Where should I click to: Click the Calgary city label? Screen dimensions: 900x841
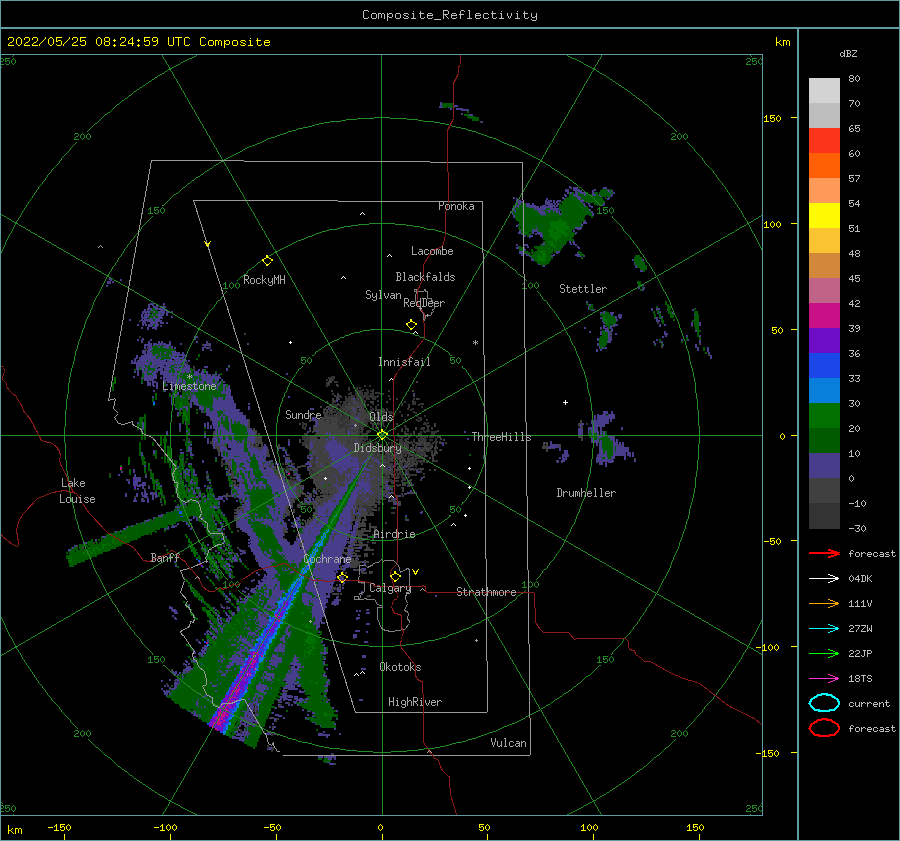pyautogui.click(x=390, y=588)
